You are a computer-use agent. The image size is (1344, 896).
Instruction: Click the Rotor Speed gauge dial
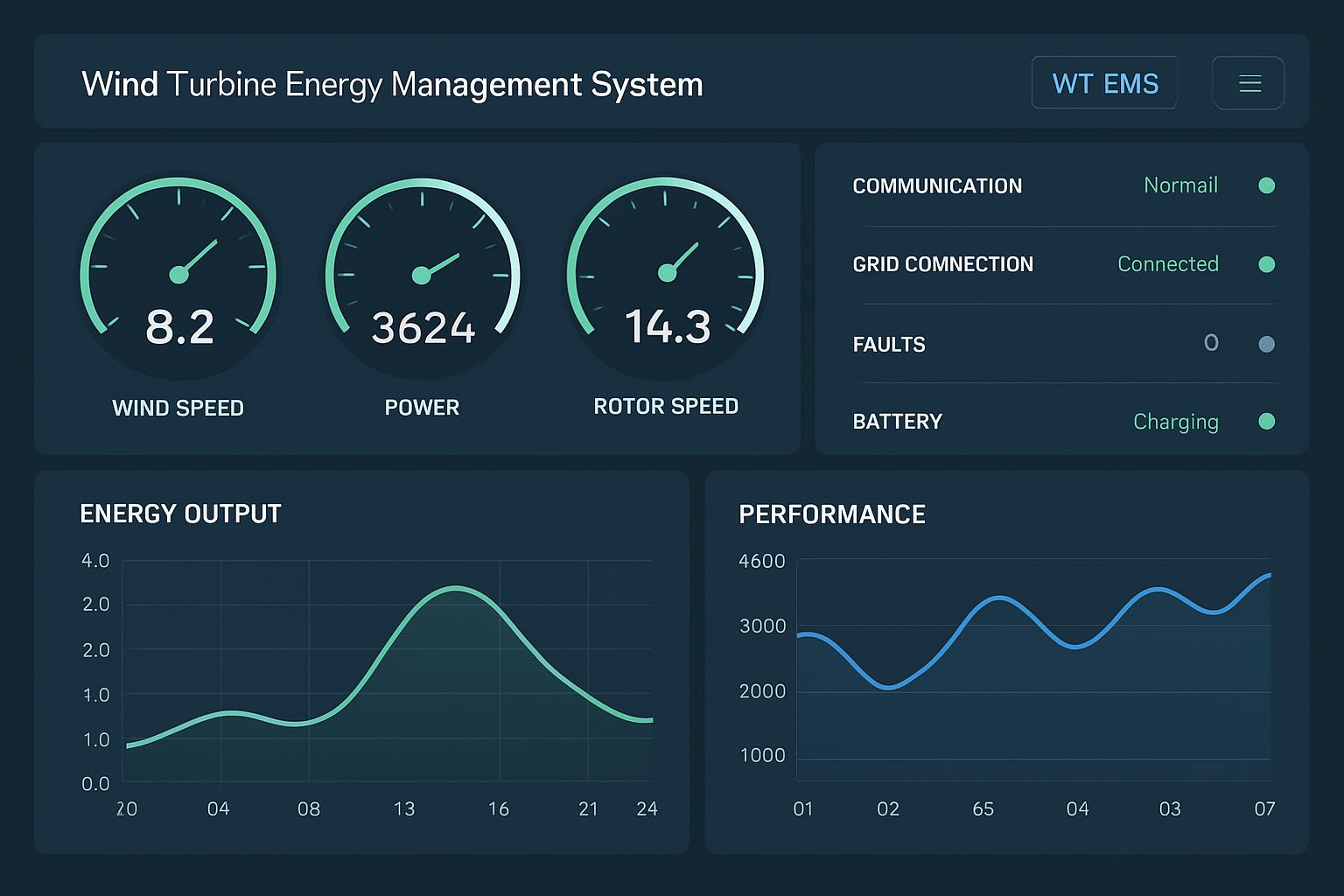667,274
